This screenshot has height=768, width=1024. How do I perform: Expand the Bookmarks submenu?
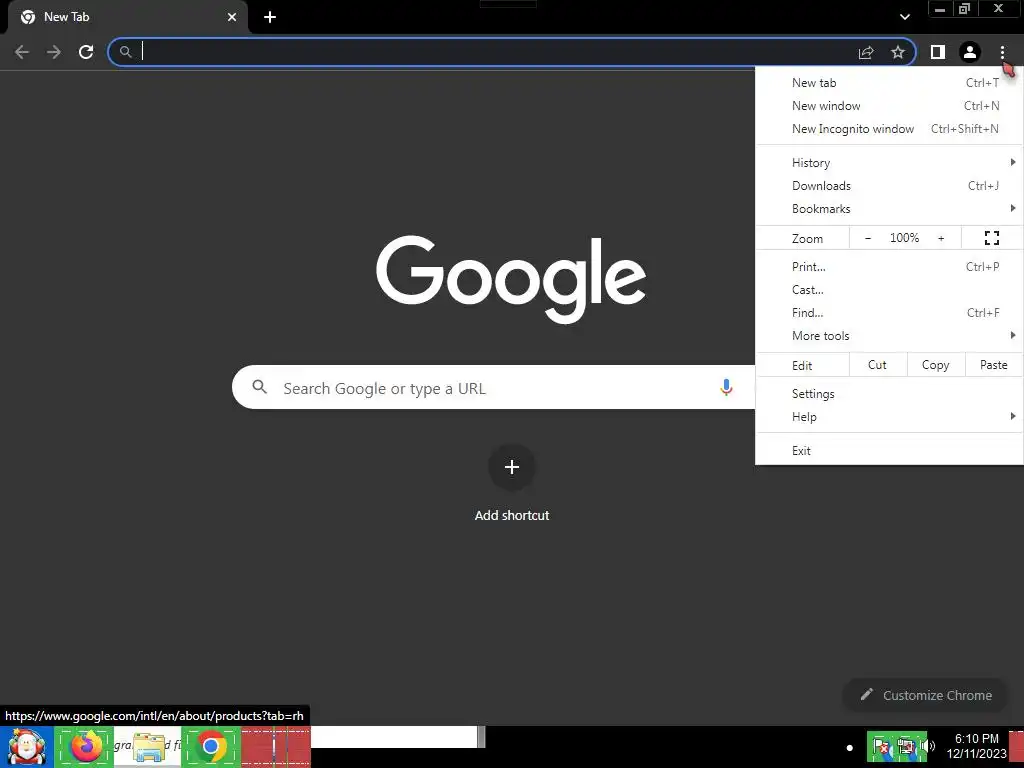coord(889,209)
